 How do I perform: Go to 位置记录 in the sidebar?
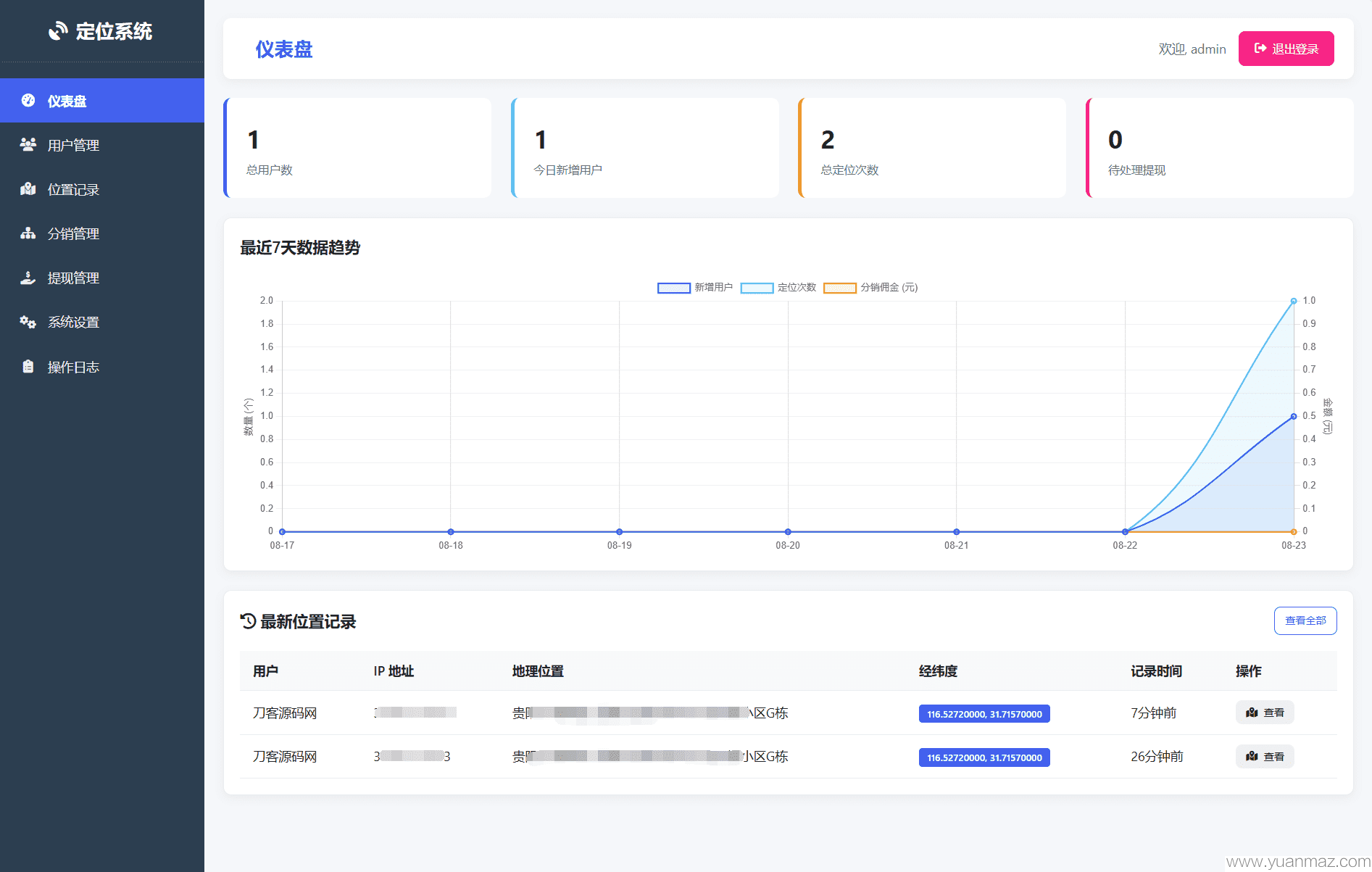pyautogui.click(x=102, y=189)
